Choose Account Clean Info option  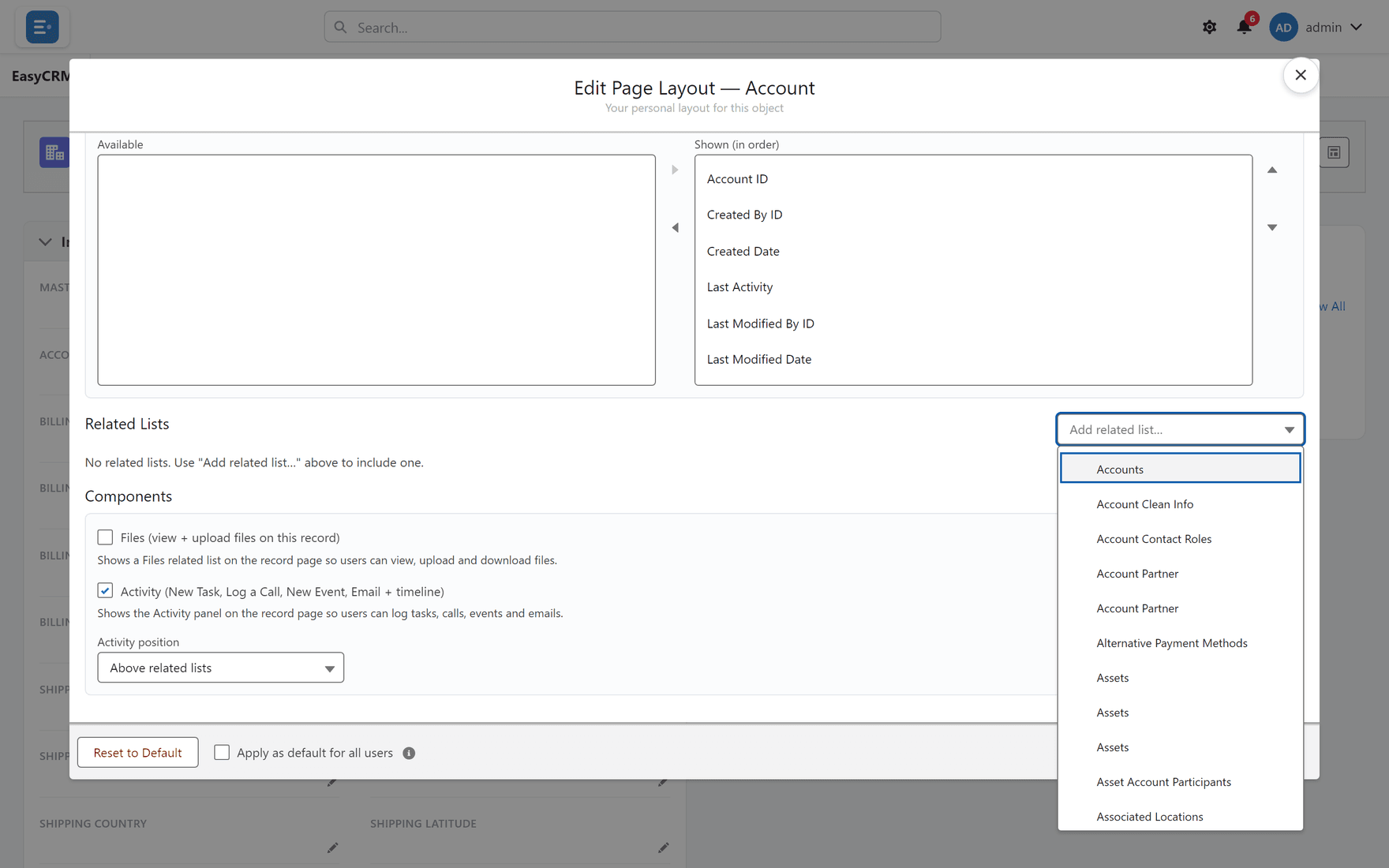click(x=1180, y=503)
